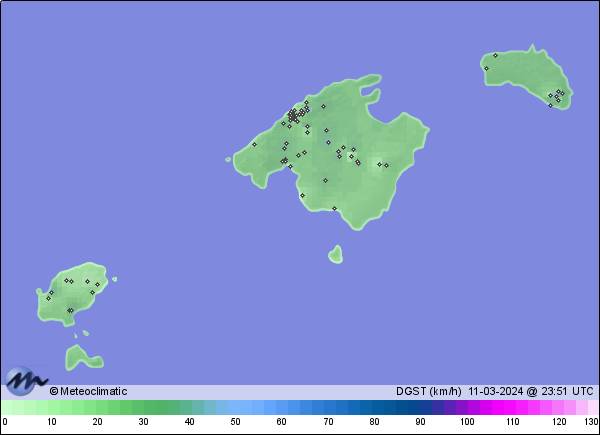Click the magenta color band above 110
This screenshot has height=435, width=600.
tap(509, 407)
